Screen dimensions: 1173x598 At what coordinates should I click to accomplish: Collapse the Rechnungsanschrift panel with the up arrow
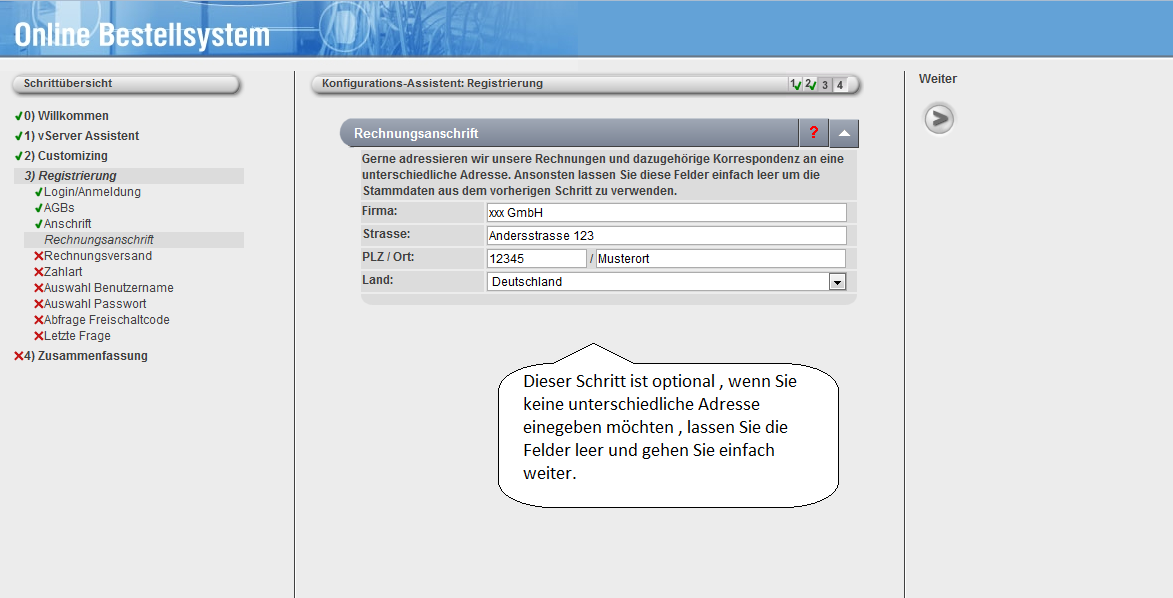(844, 133)
